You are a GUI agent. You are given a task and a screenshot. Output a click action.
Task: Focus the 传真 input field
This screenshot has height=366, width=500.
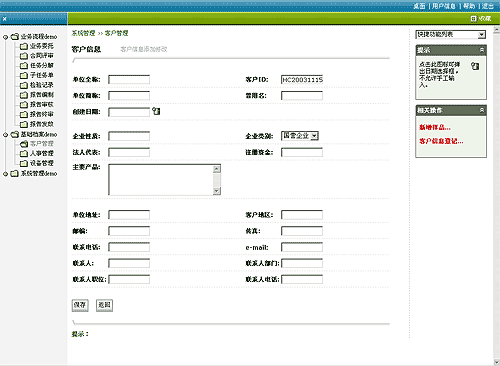coord(302,231)
